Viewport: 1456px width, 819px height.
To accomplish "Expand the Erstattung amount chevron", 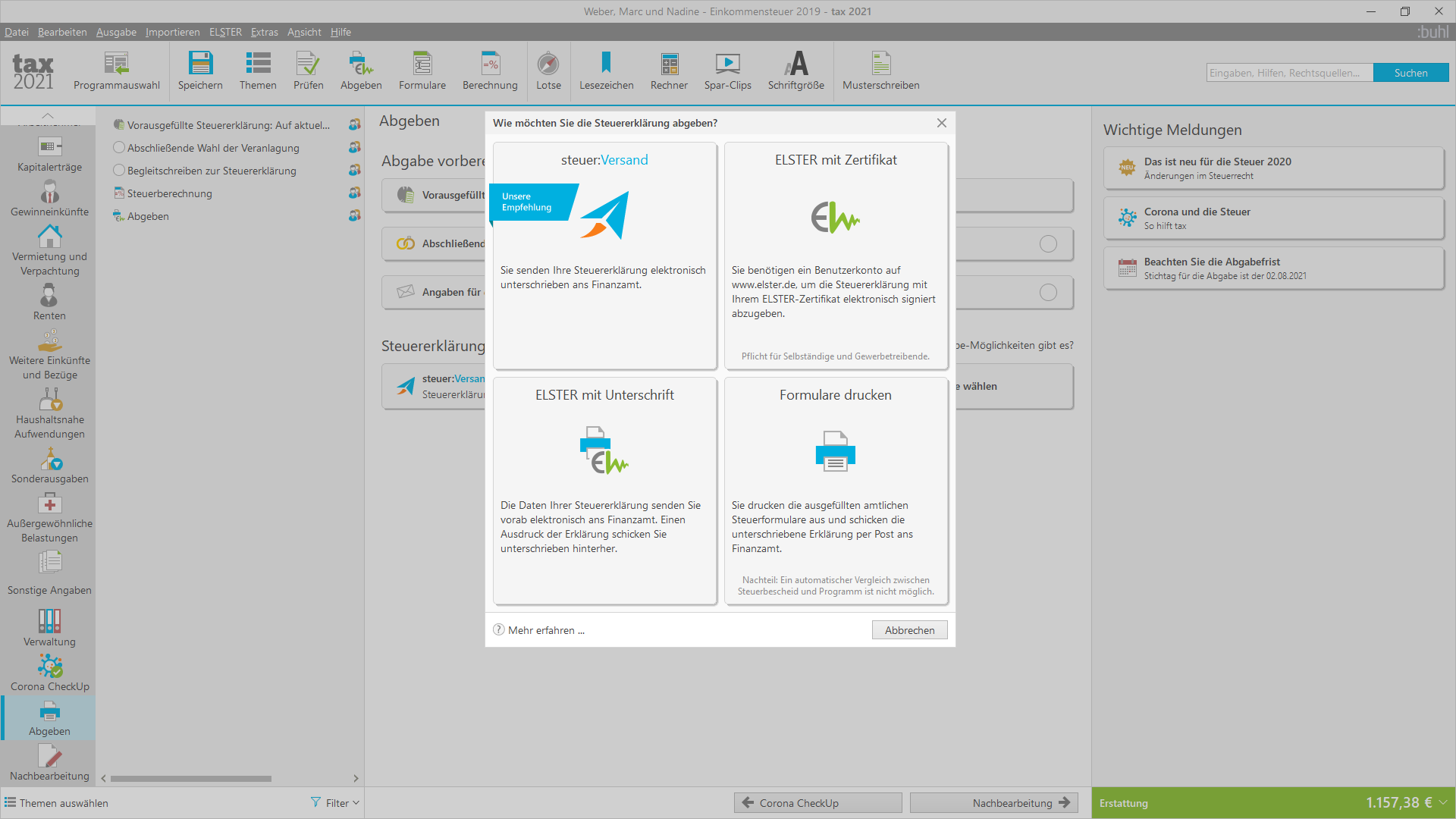I will 1443,802.
